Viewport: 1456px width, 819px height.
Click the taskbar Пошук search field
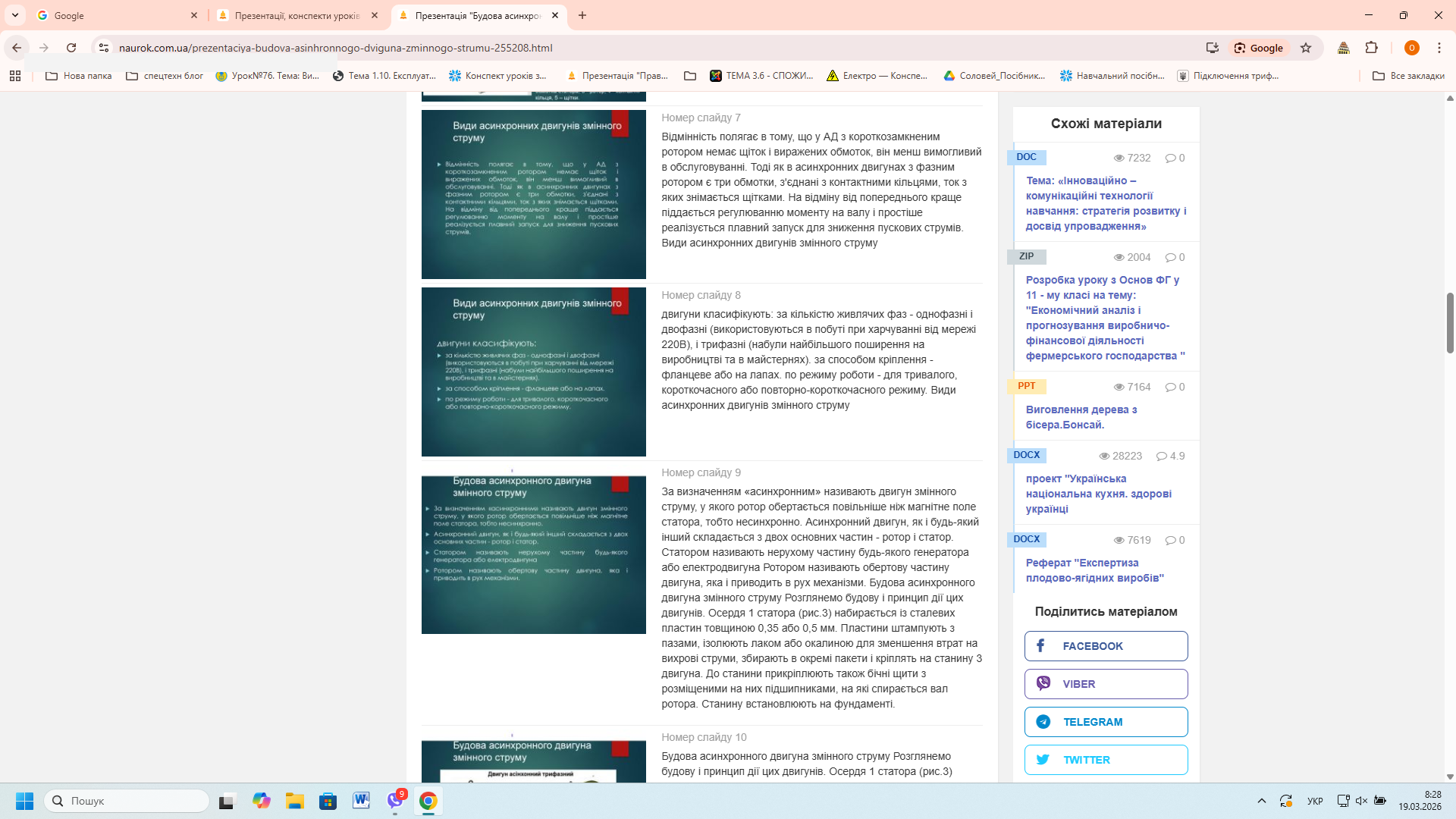point(129,801)
